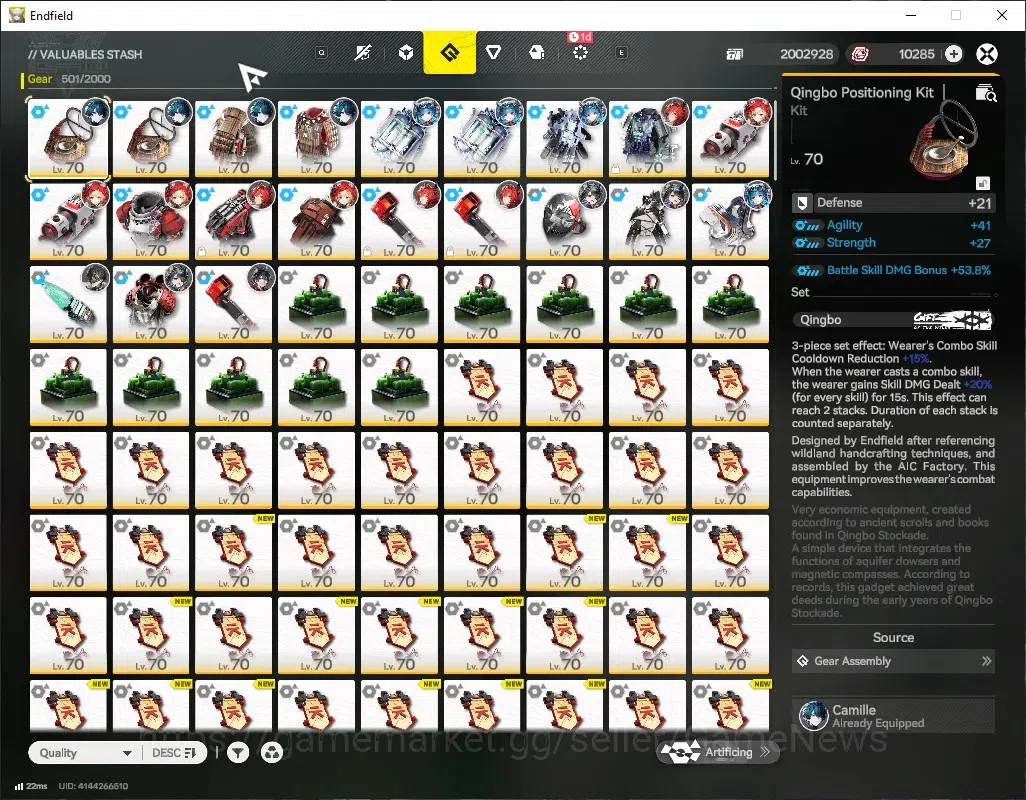Open the Quality sort dropdown
Viewport: 1026px width, 800px height.
click(x=85, y=753)
